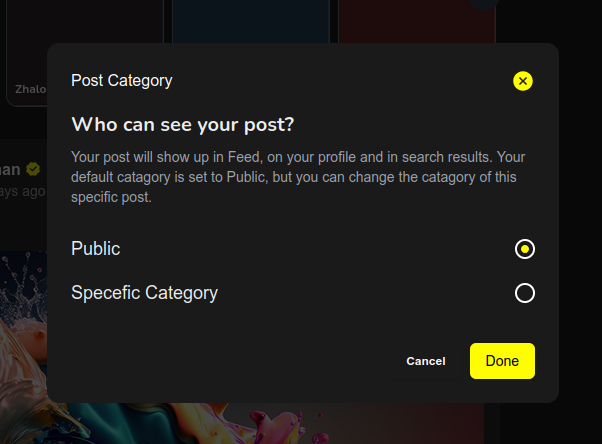Click the dark red card above dialog

pos(417,21)
